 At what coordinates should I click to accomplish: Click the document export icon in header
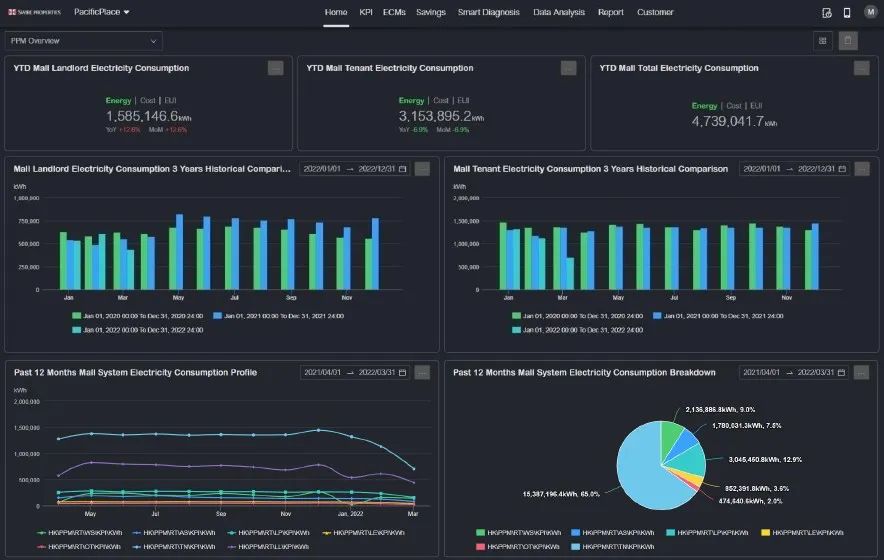pyautogui.click(x=826, y=12)
